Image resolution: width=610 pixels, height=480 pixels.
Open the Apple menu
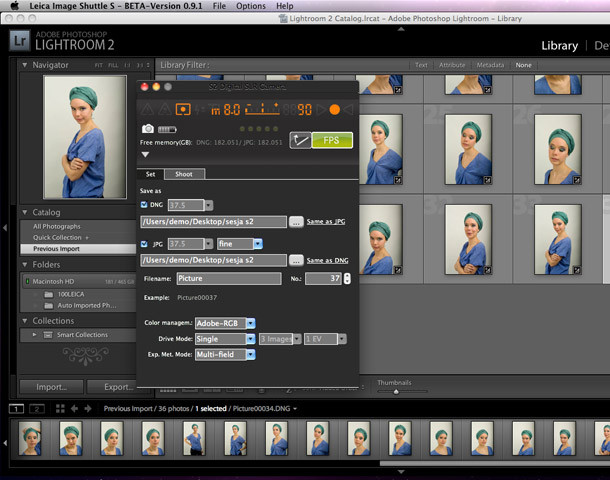pos(14,6)
